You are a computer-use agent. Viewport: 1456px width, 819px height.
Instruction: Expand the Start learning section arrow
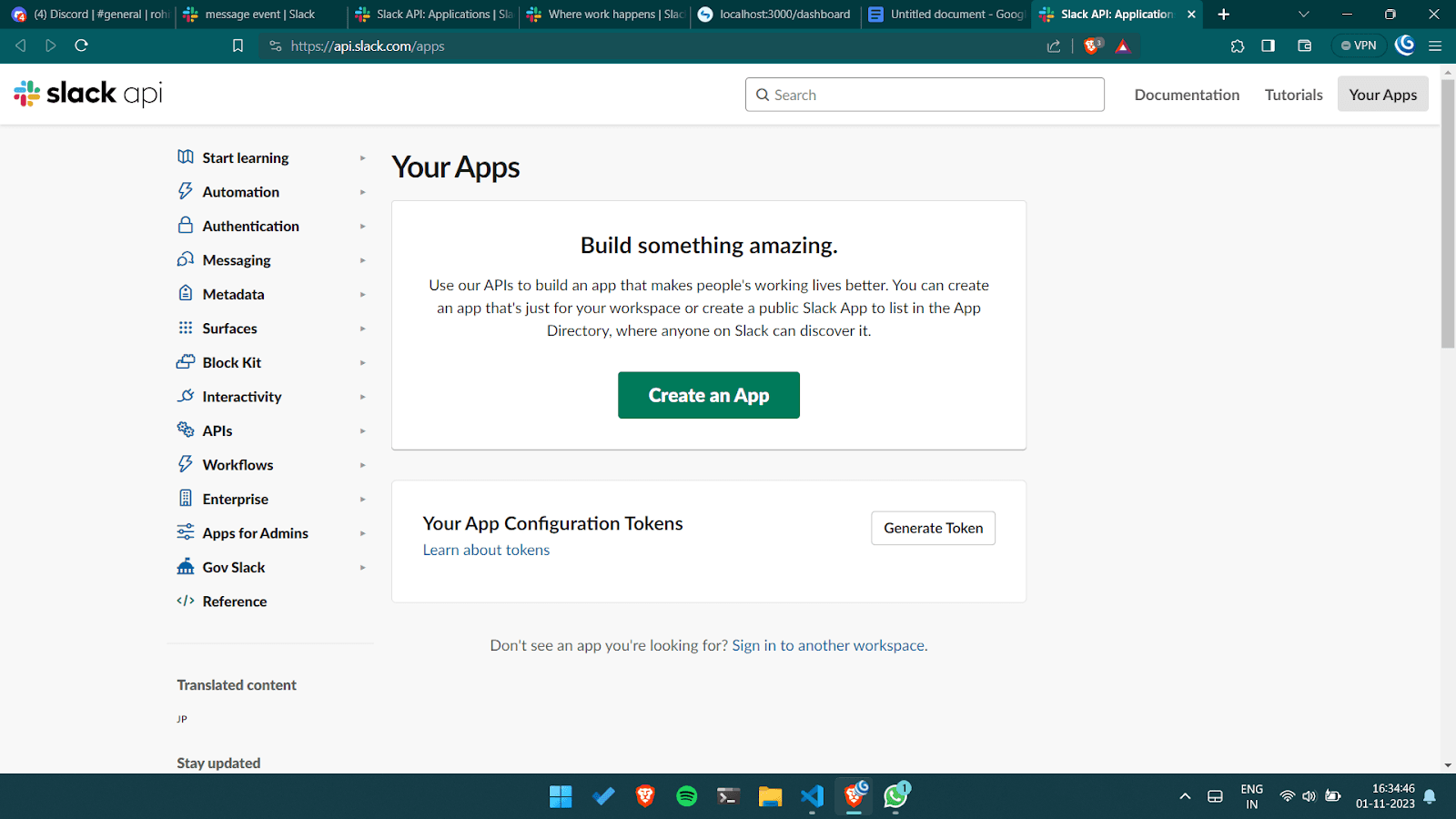[362, 157]
